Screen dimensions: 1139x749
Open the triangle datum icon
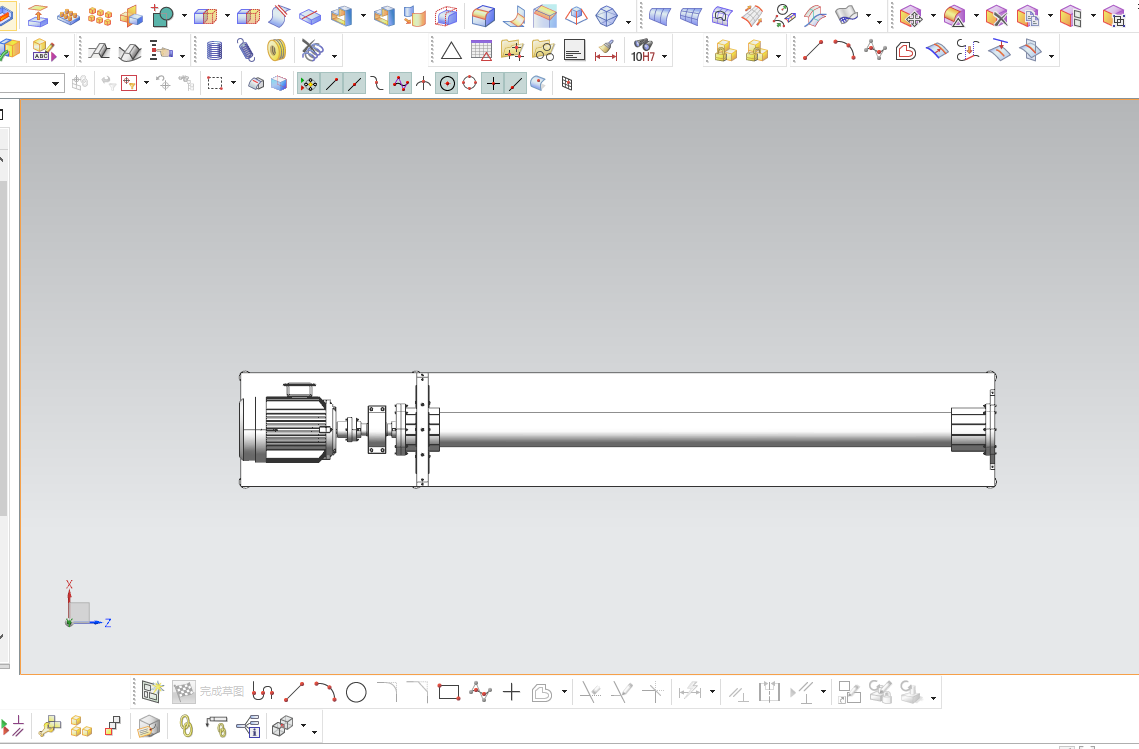(451, 50)
